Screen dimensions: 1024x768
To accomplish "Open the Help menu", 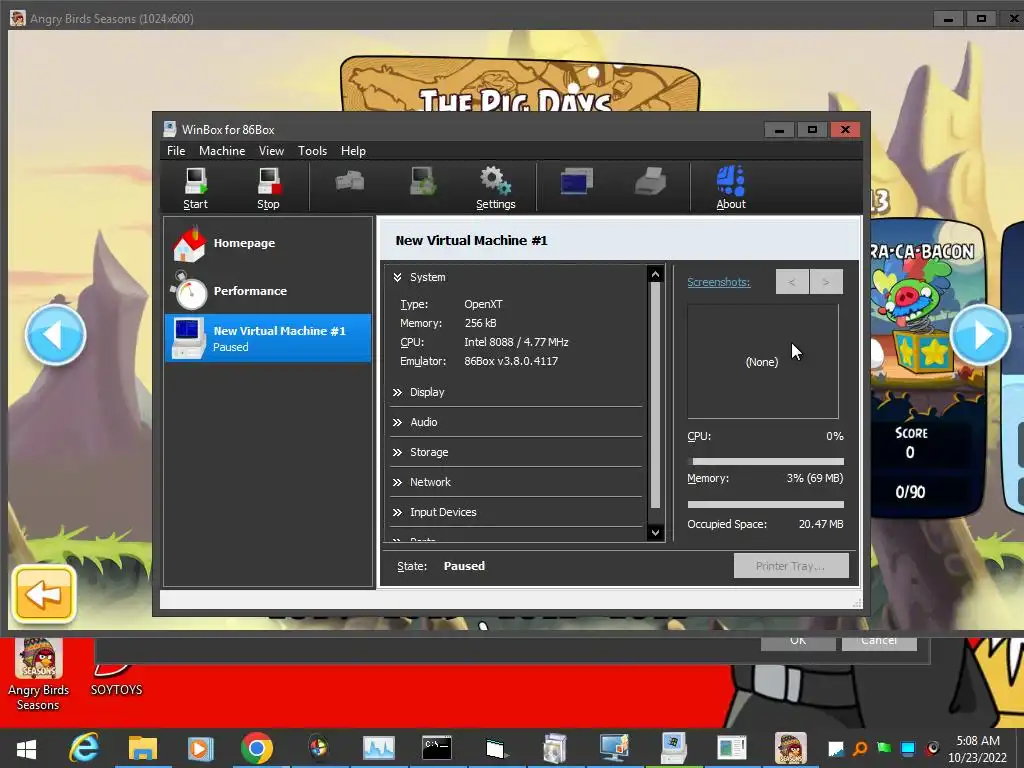I will tap(353, 151).
